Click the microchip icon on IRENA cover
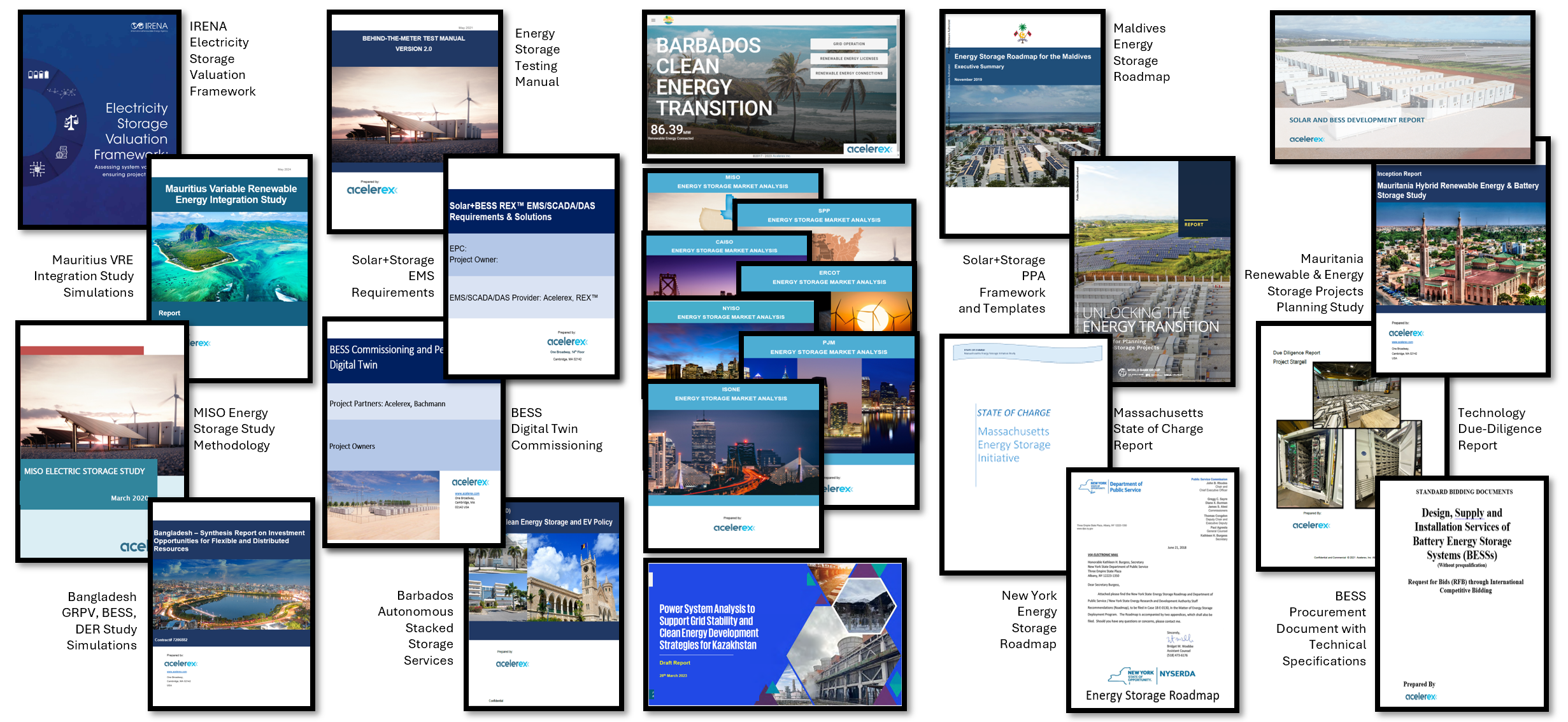 point(37,169)
